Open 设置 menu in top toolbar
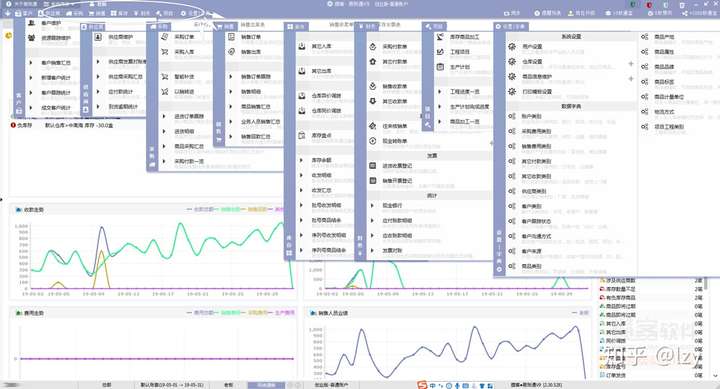Image resolution: width=720 pixels, height=389 pixels. (190, 13)
